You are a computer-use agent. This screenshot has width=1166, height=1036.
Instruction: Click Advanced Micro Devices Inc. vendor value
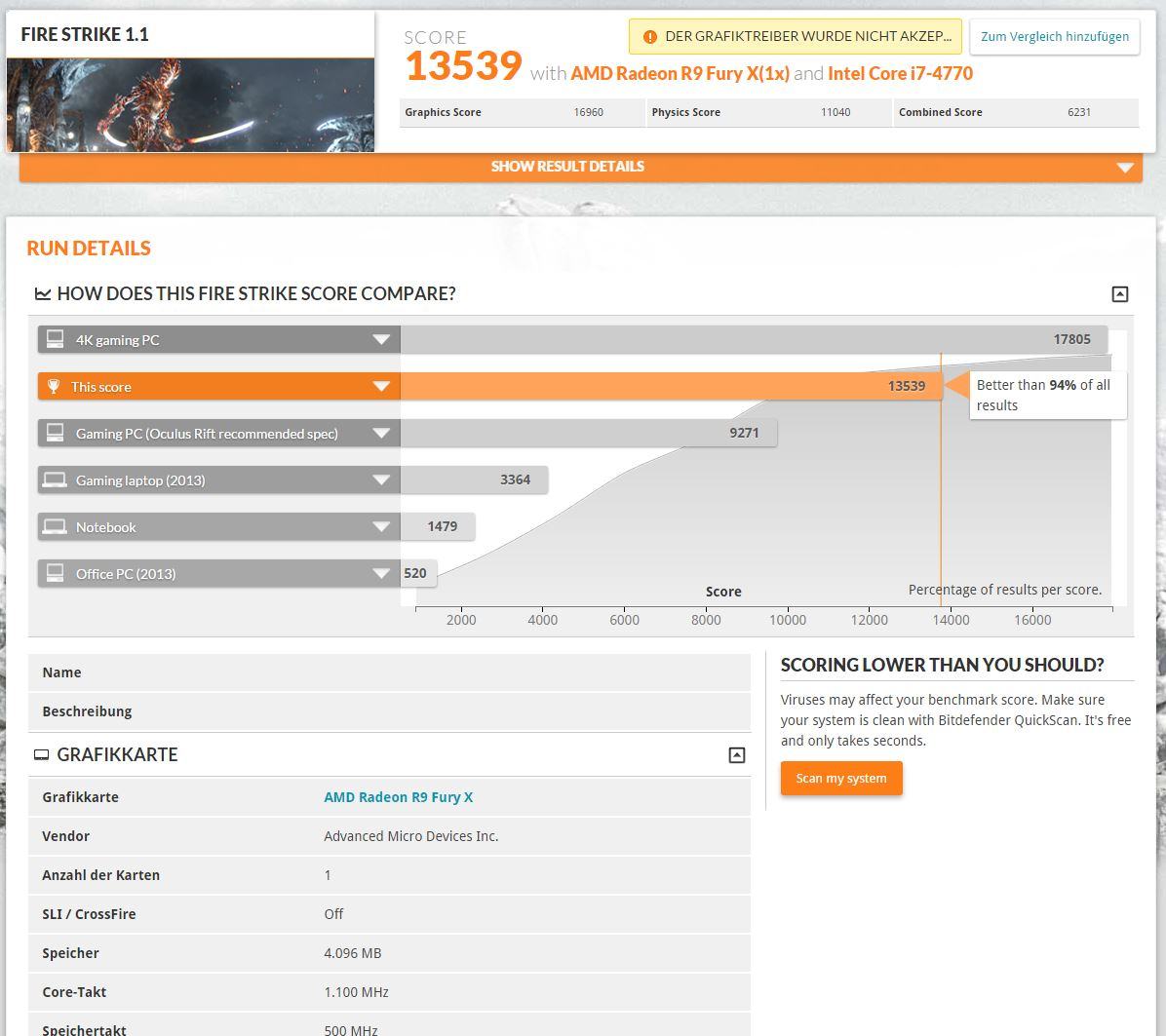click(411, 836)
